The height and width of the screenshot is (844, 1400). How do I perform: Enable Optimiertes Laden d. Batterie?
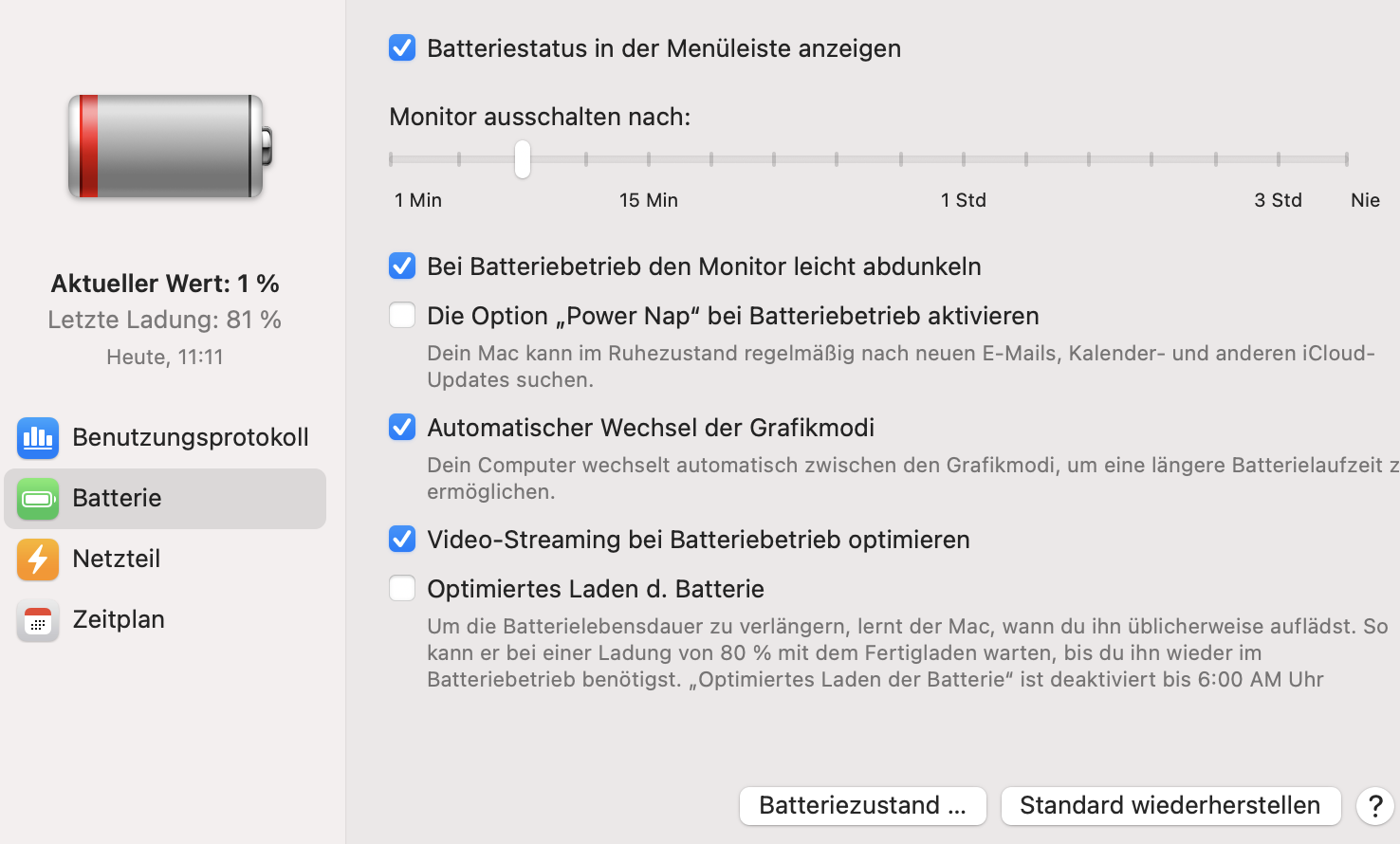click(x=402, y=588)
